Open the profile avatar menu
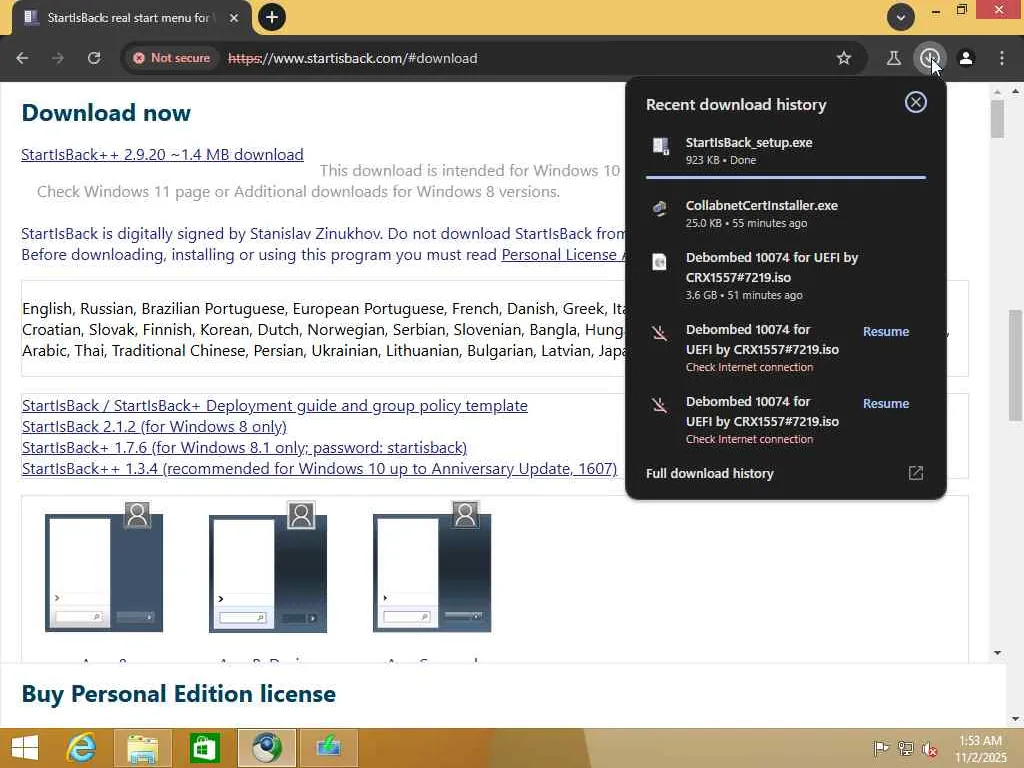This screenshot has width=1024, height=768. [x=966, y=58]
